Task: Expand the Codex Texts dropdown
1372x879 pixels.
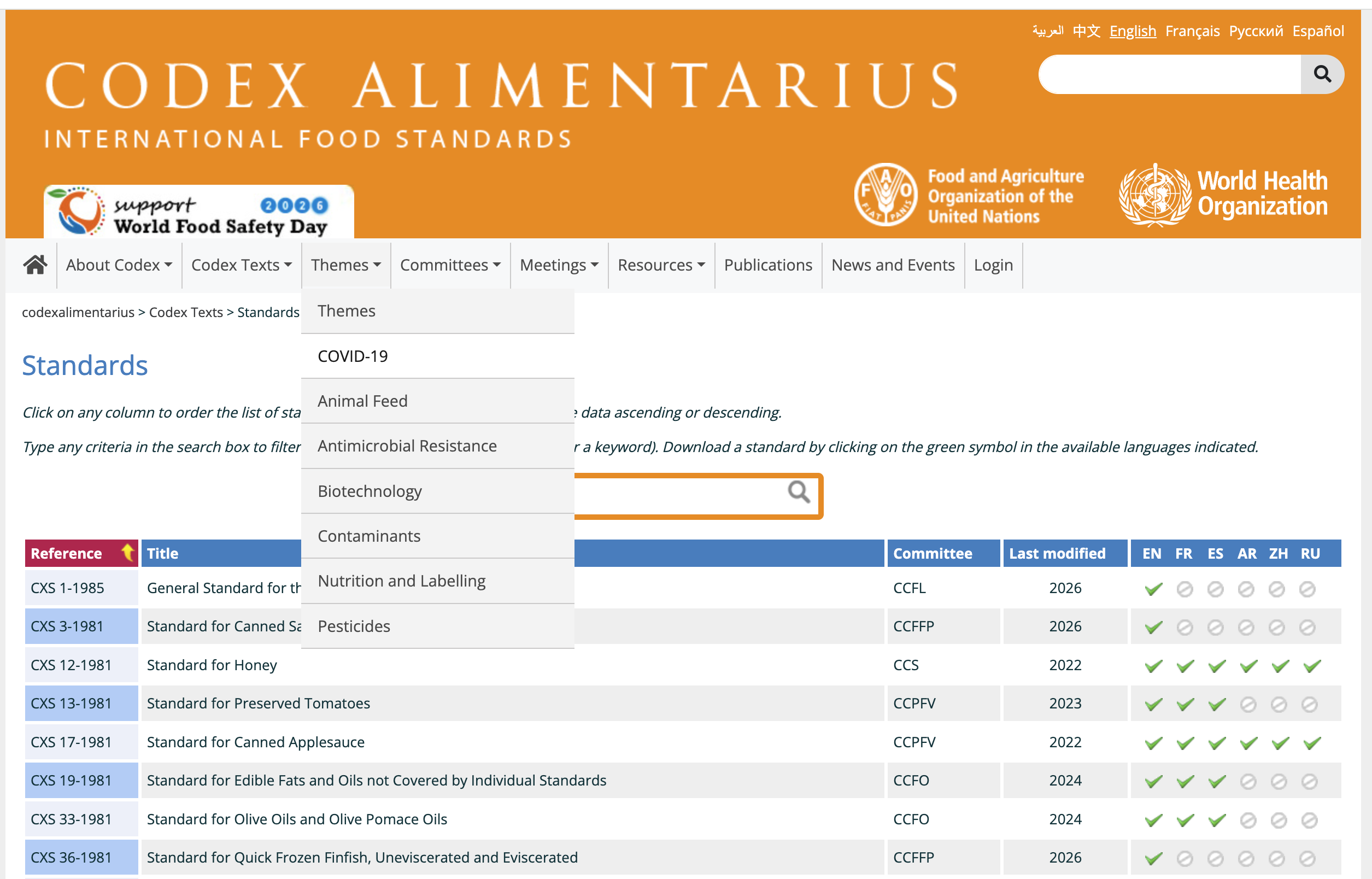Action: (242, 265)
